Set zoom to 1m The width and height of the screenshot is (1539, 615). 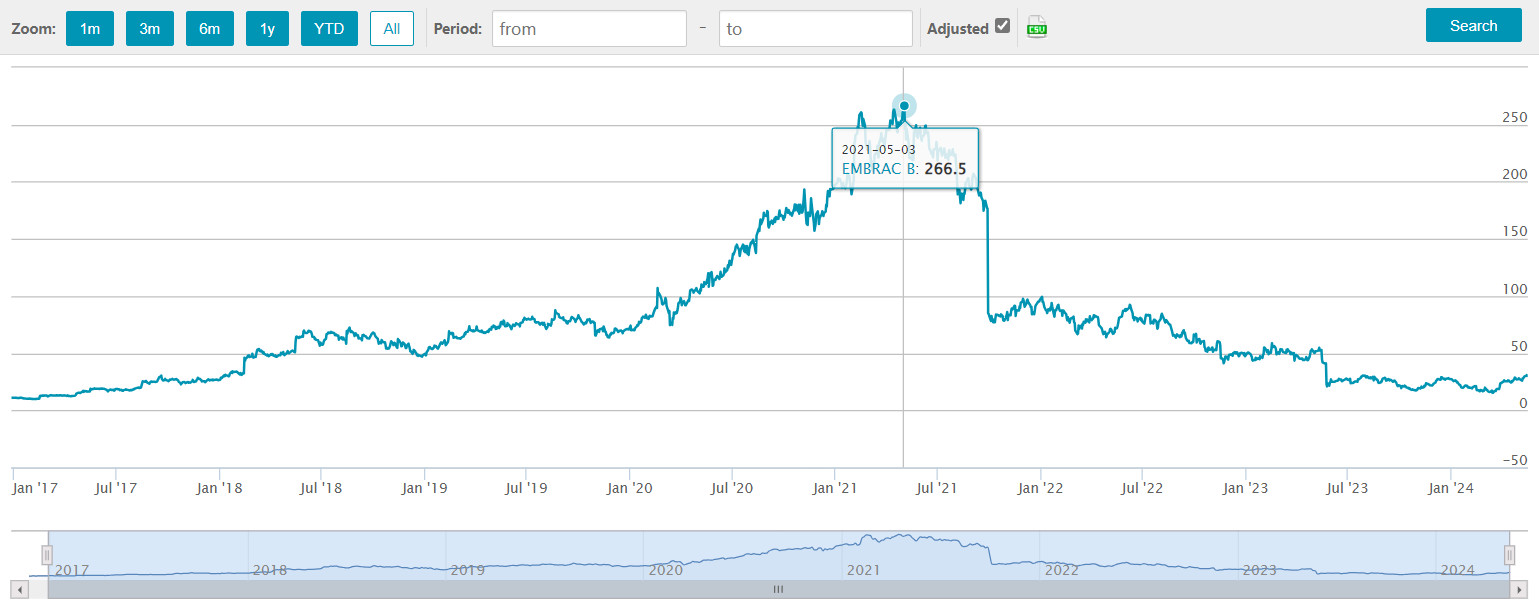tap(90, 28)
